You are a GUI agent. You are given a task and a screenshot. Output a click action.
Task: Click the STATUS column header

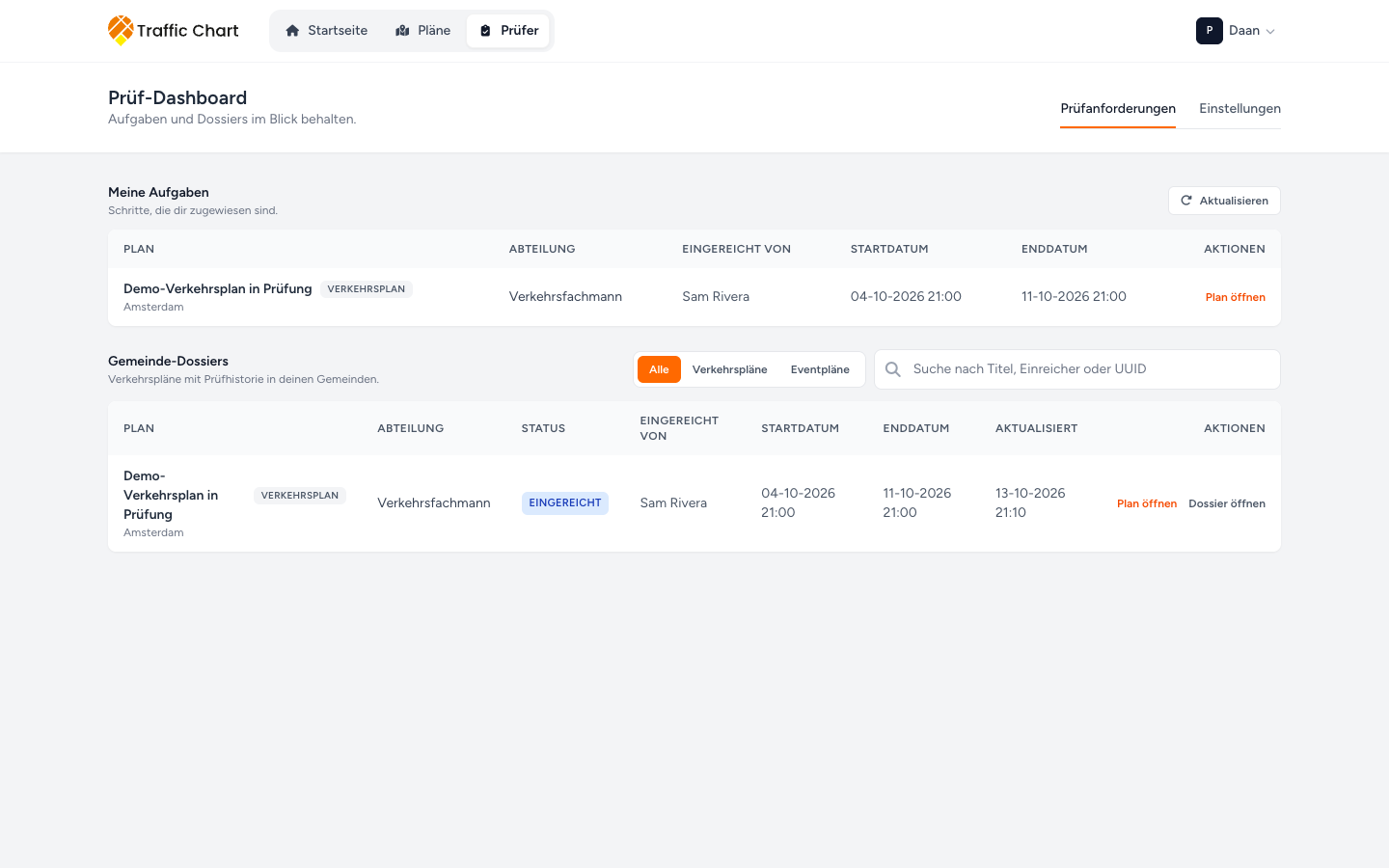click(x=543, y=428)
